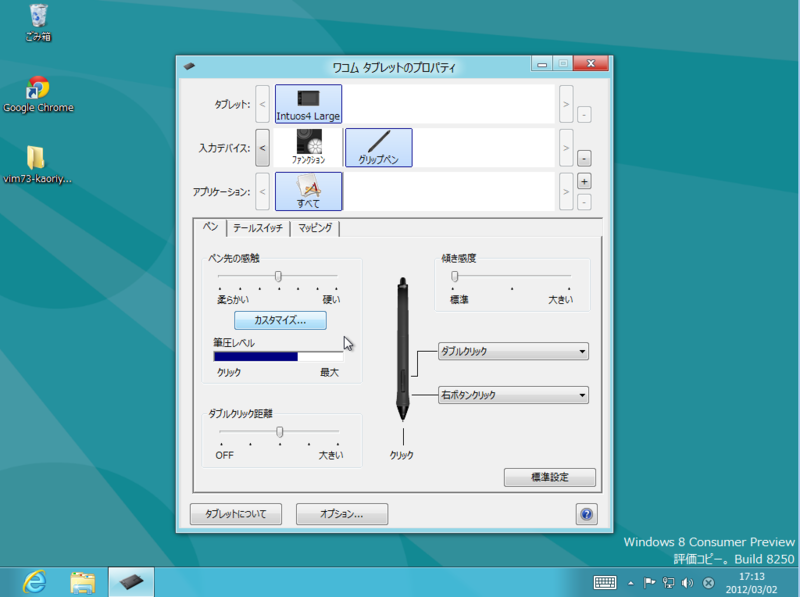This screenshot has width=800, height=597.
Task: Click the カスタマイズ button
Action: click(x=281, y=320)
